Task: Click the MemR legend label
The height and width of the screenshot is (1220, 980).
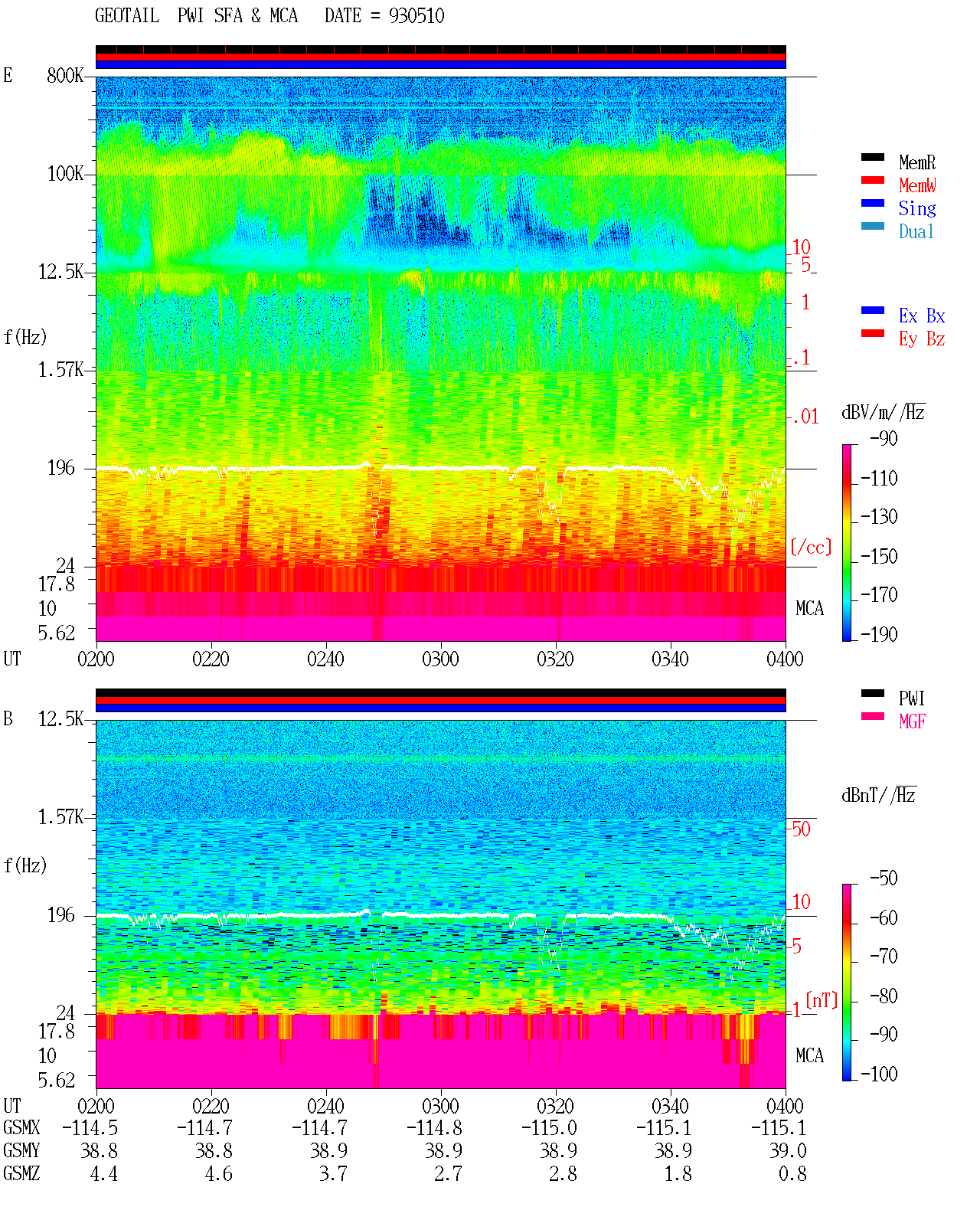Action: (917, 162)
